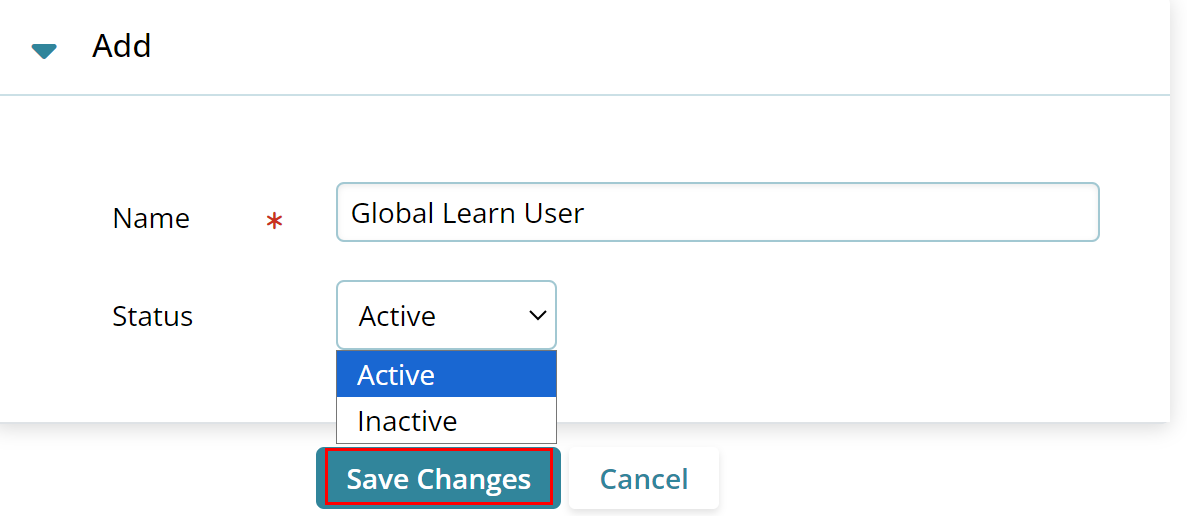Viewport: 1187px width, 516px height.
Task: Place cursor in Global Learn User text
Action: click(x=468, y=213)
